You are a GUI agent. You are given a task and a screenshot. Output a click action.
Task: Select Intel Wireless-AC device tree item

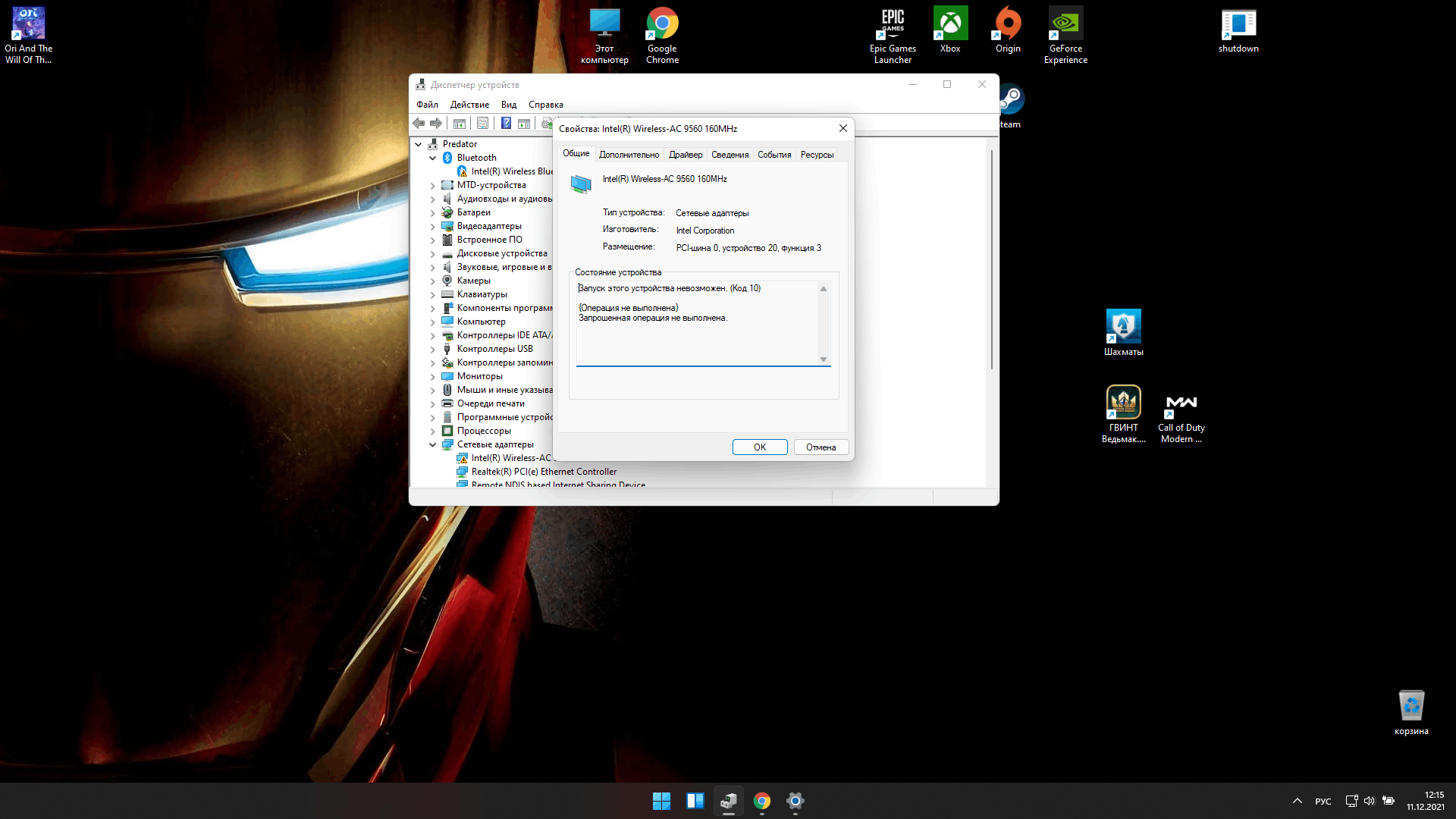pos(513,457)
